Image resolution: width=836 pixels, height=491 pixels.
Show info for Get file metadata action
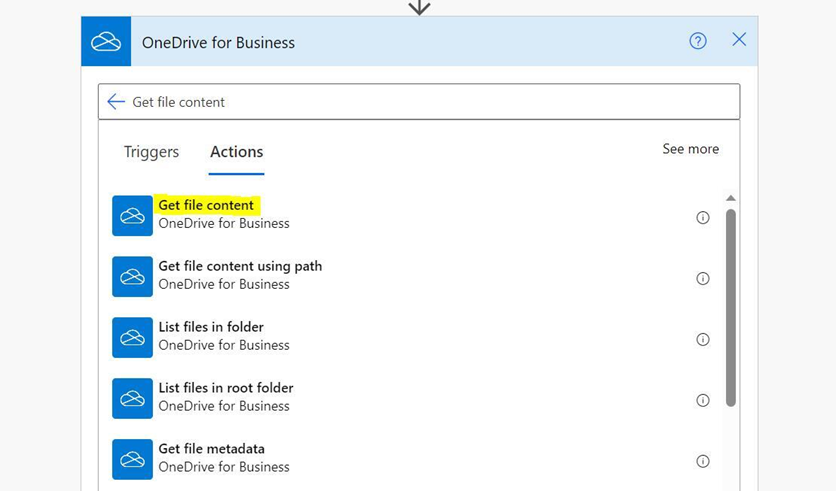pyautogui.click(x=703, y=461)
